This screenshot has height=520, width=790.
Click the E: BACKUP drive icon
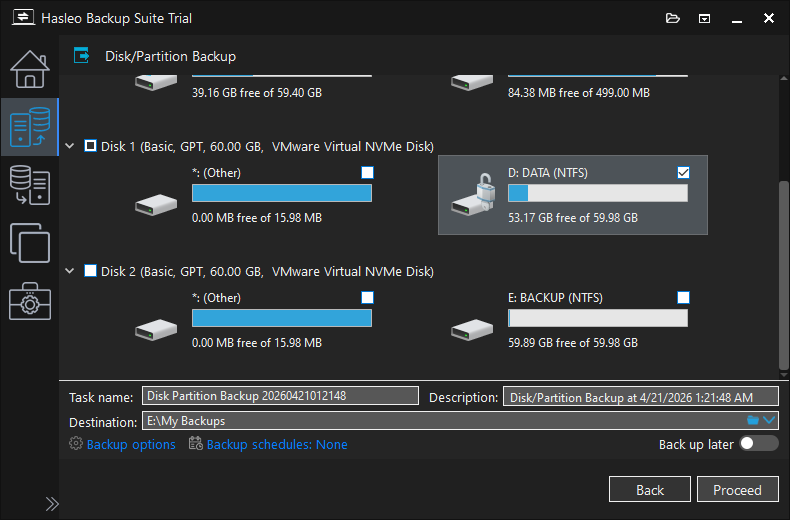pyautogui.click(x=472, y=330)
